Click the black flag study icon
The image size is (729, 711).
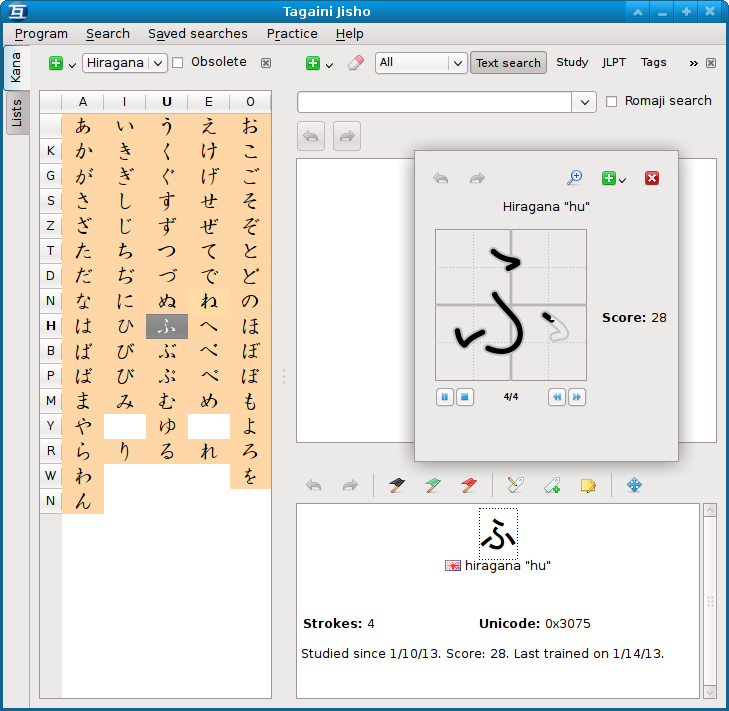397,485
